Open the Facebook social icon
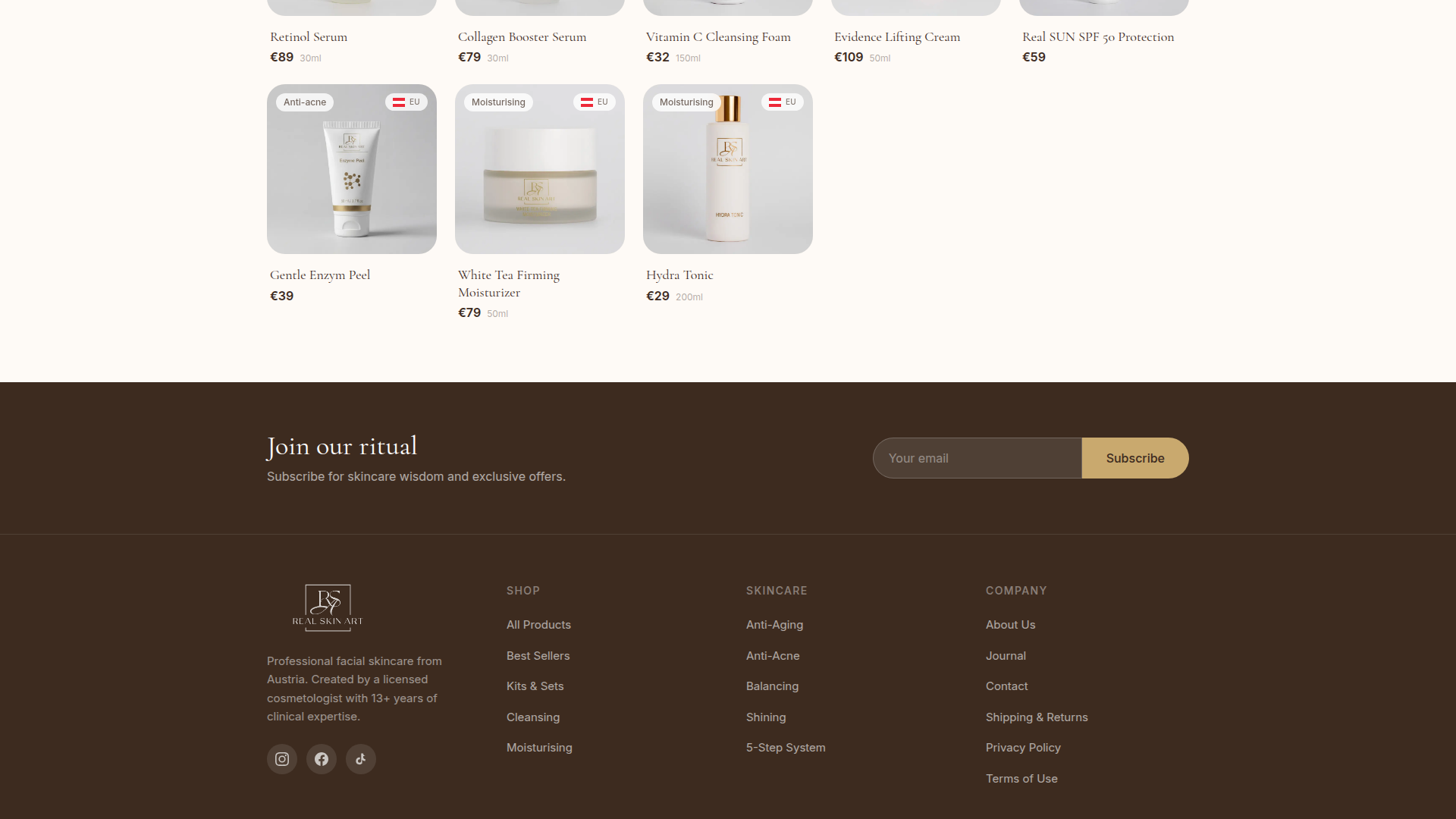Image resolution: width=1456 pixels, height=819 pixels. [322, 759]
